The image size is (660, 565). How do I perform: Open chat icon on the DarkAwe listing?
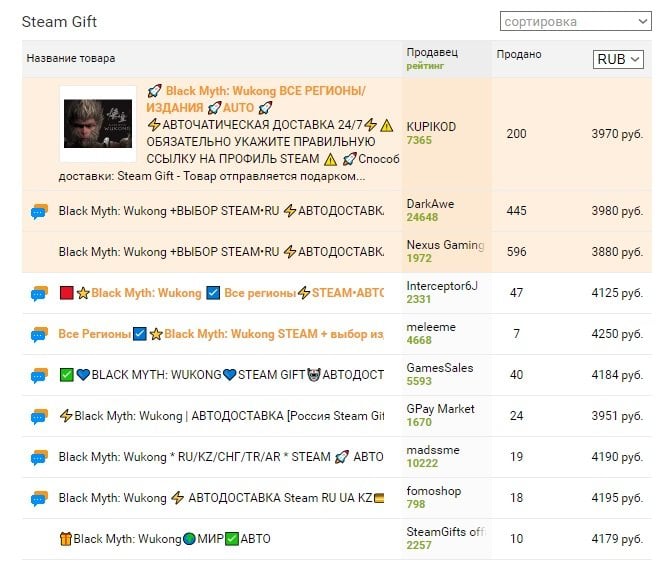point(39,211)
